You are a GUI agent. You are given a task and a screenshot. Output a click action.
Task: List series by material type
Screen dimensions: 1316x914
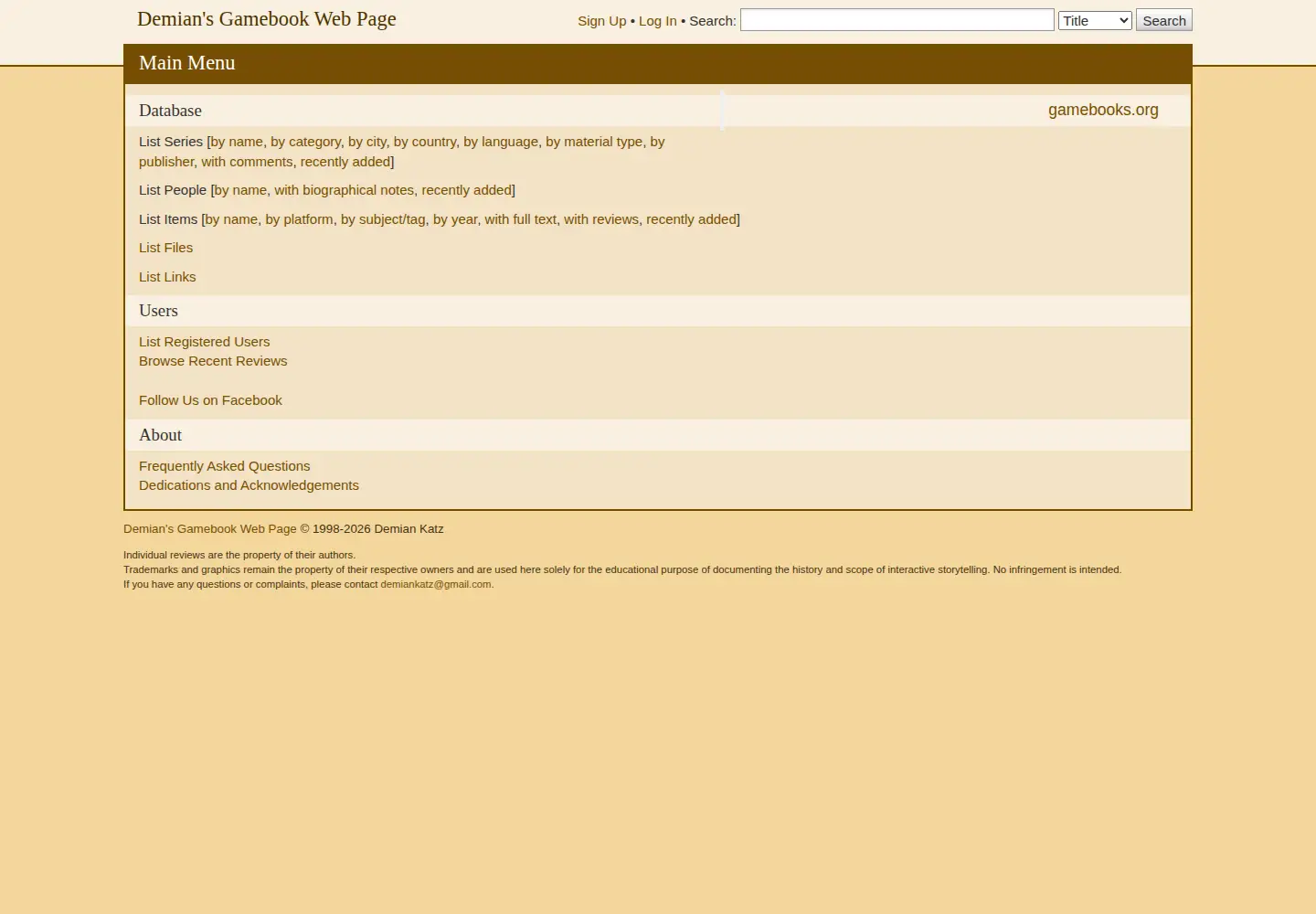594,142
